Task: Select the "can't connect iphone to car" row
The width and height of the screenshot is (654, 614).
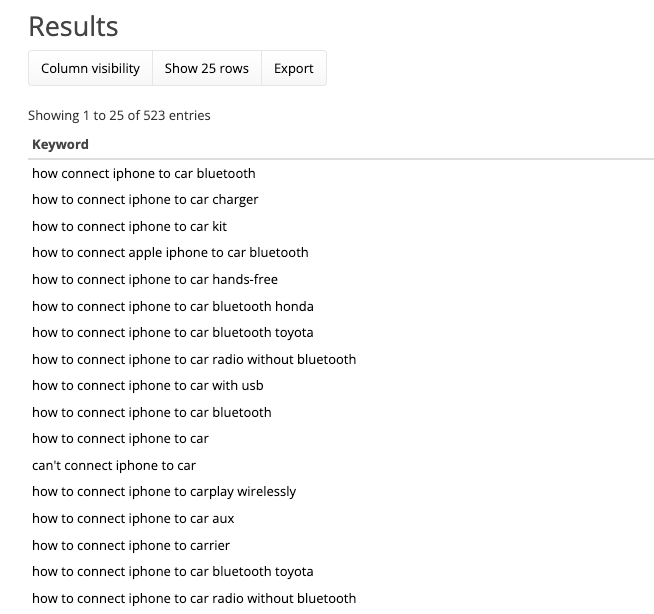Action: [x=114, y=465]
